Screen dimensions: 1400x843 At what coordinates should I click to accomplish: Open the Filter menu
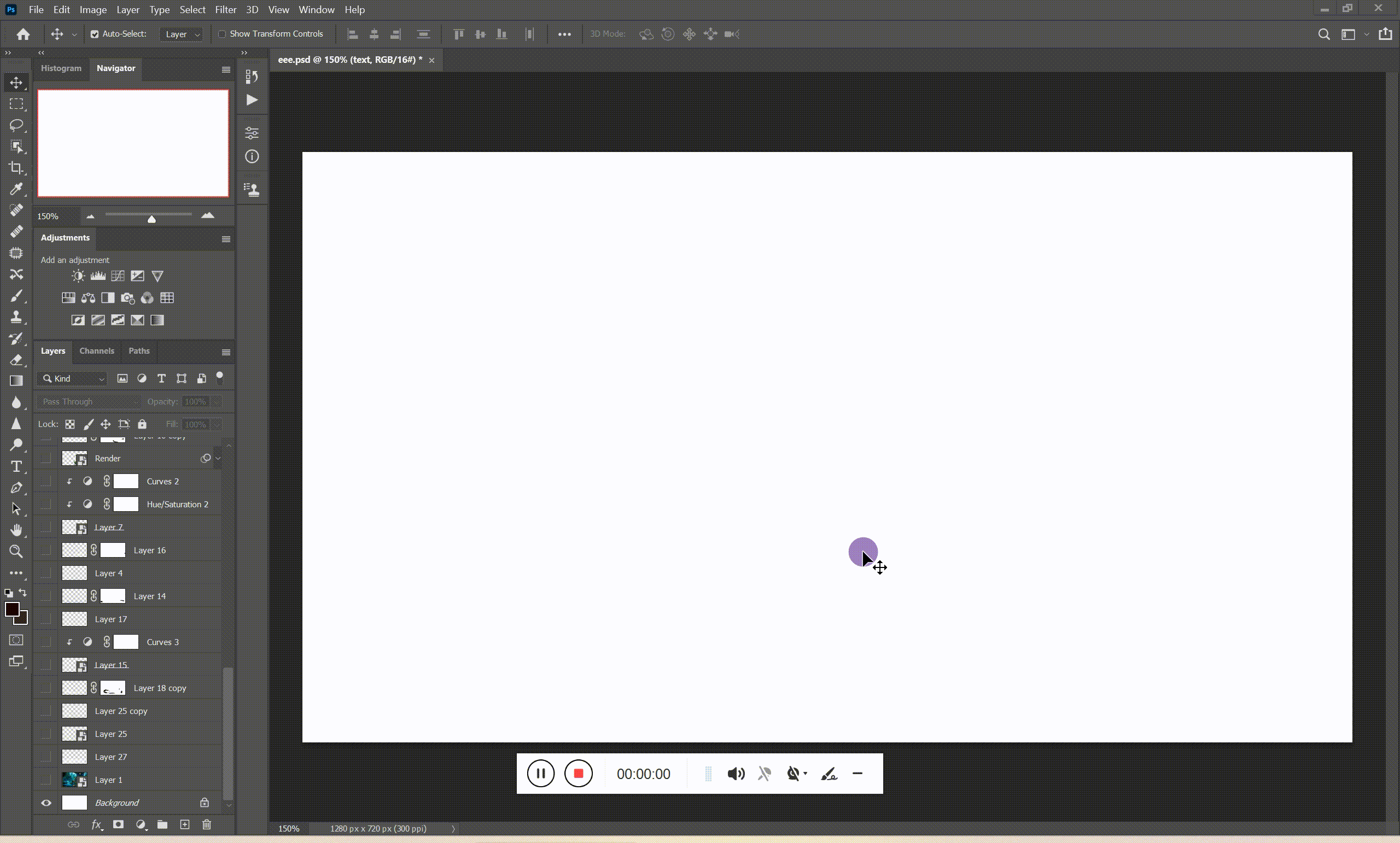pos(225,10)
